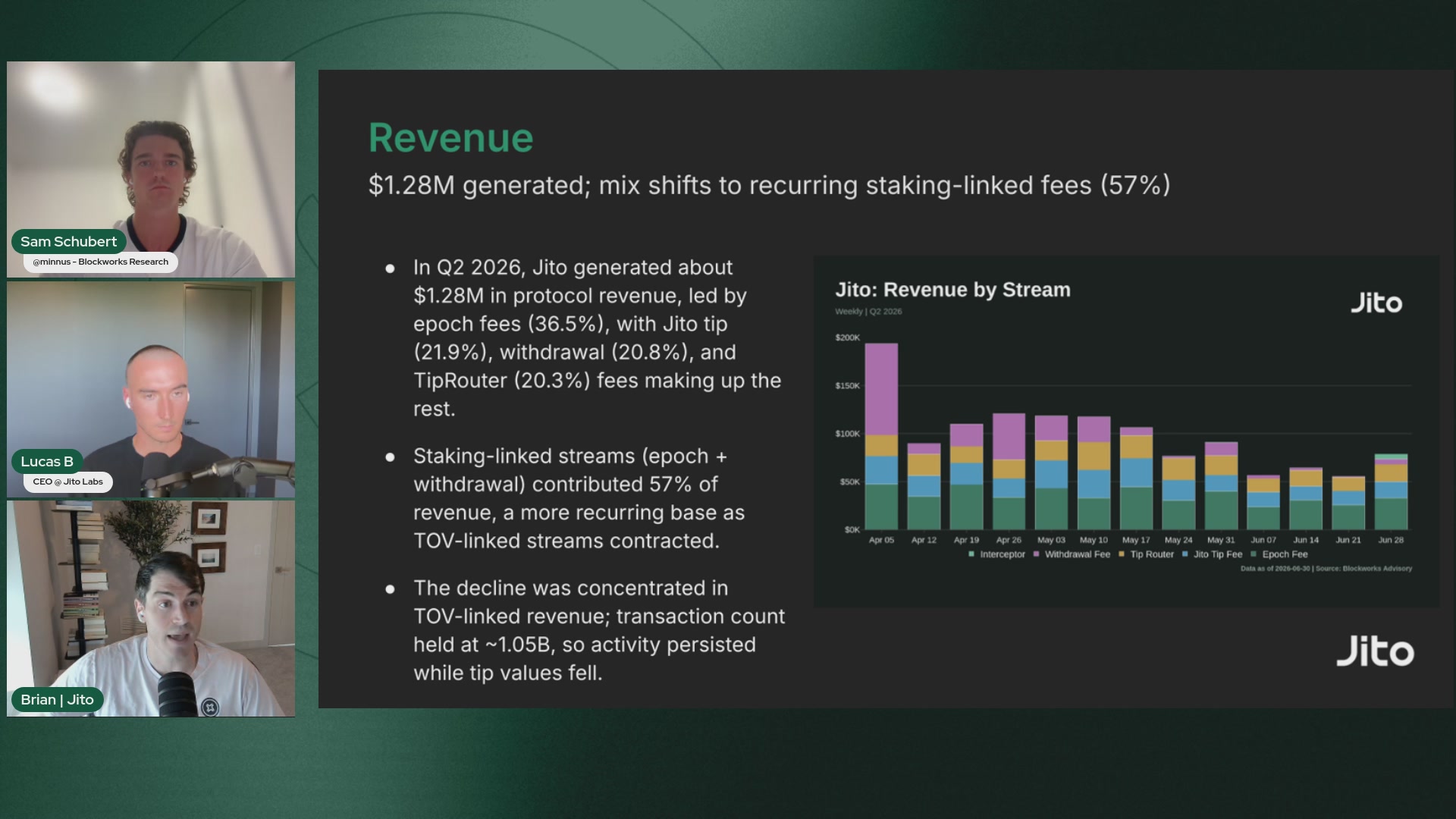
Task: Click the Blockworks Advisory data source footnote
Action: point(1326,568)
